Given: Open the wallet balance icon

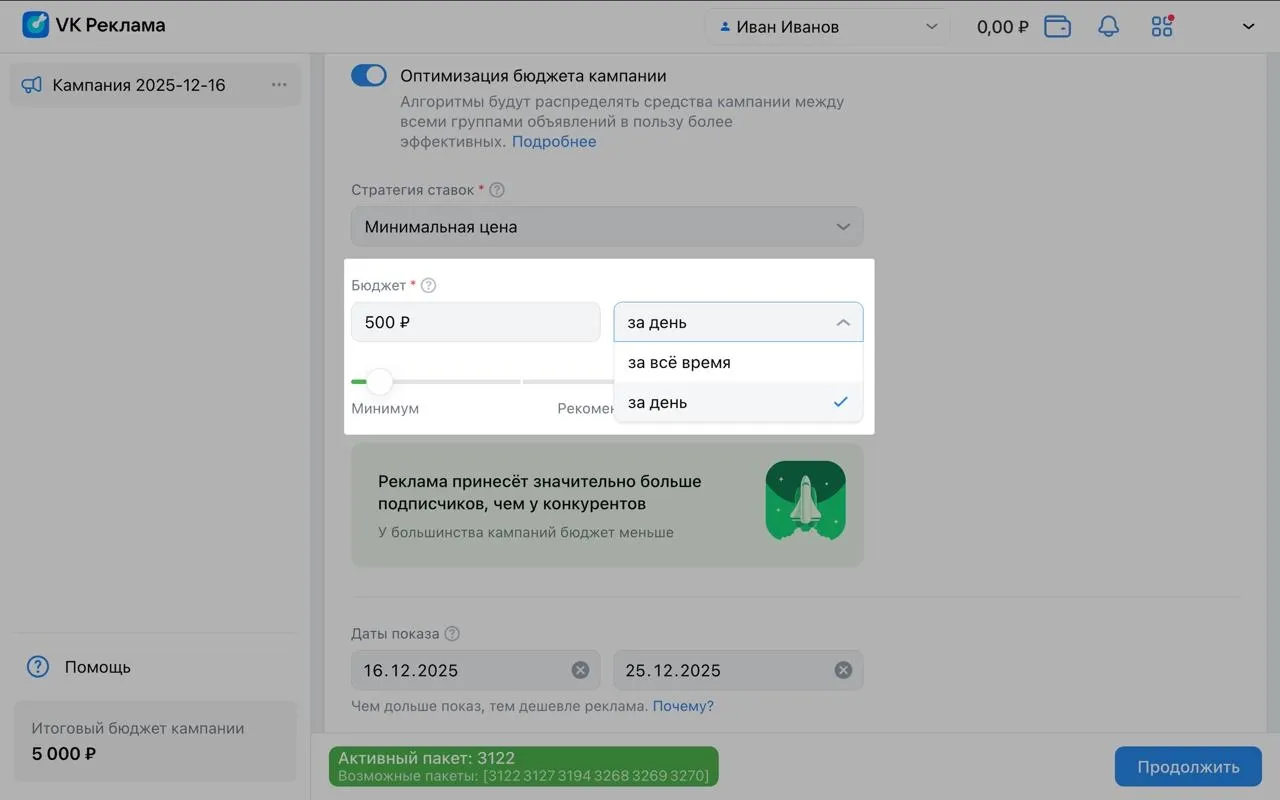Looking at the screenshot, I should click(x=1057, y=27).
